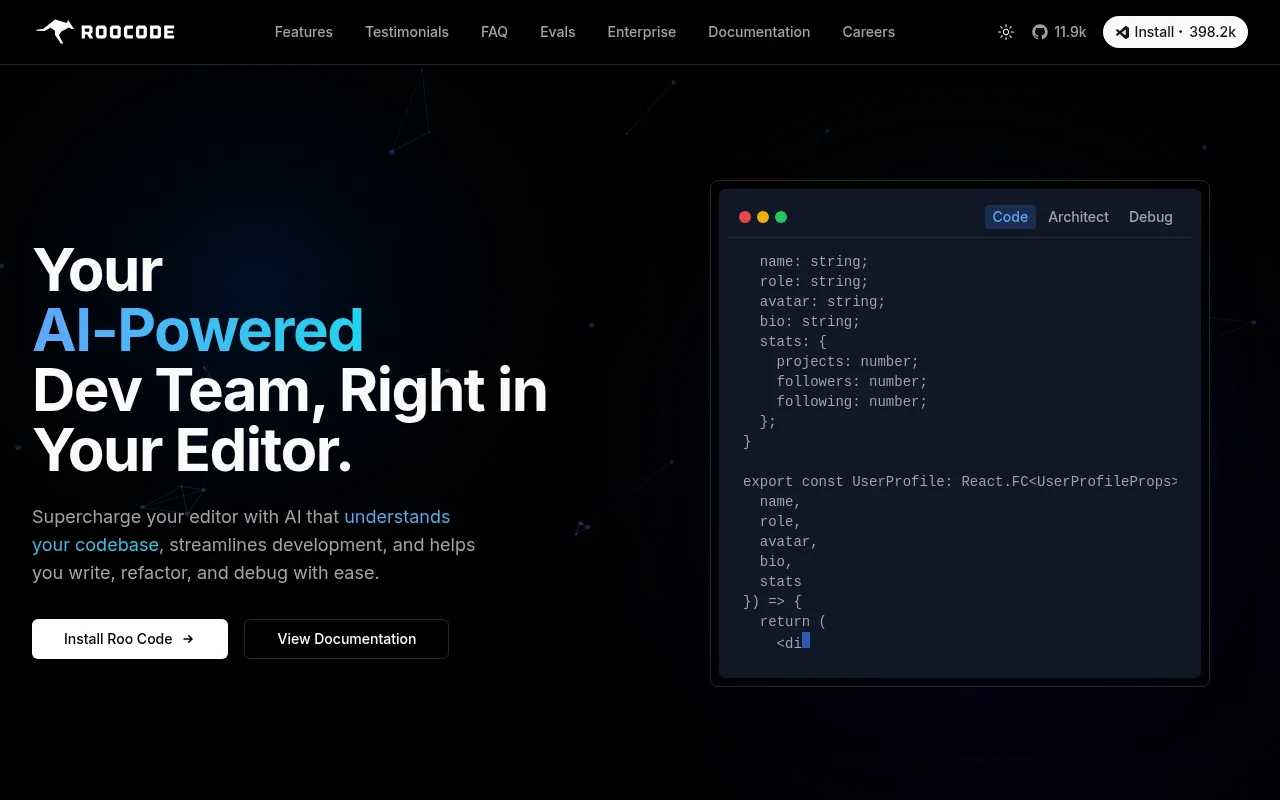Open the Enterprise nav item
The height and width of the screenshot is (800, 1280).
click(x=641, y=32)
